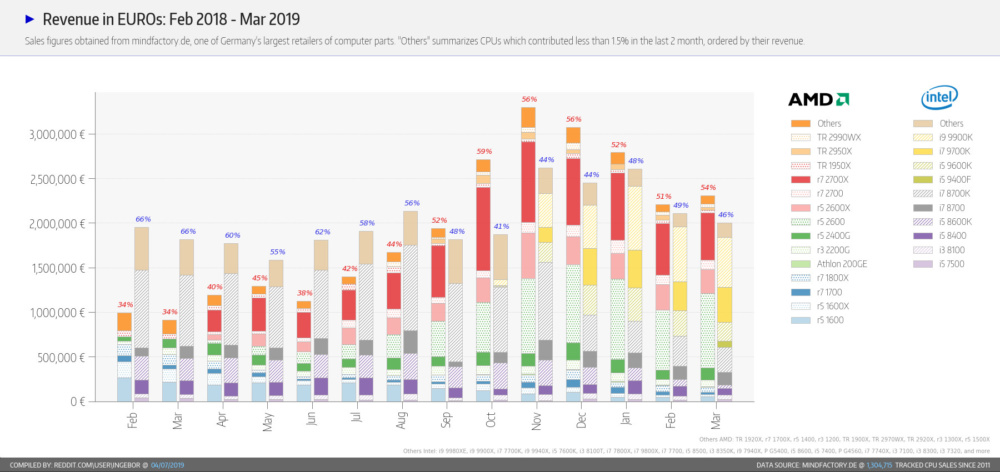Select the i9 9900K legend swatch

[x=931, y=137]
